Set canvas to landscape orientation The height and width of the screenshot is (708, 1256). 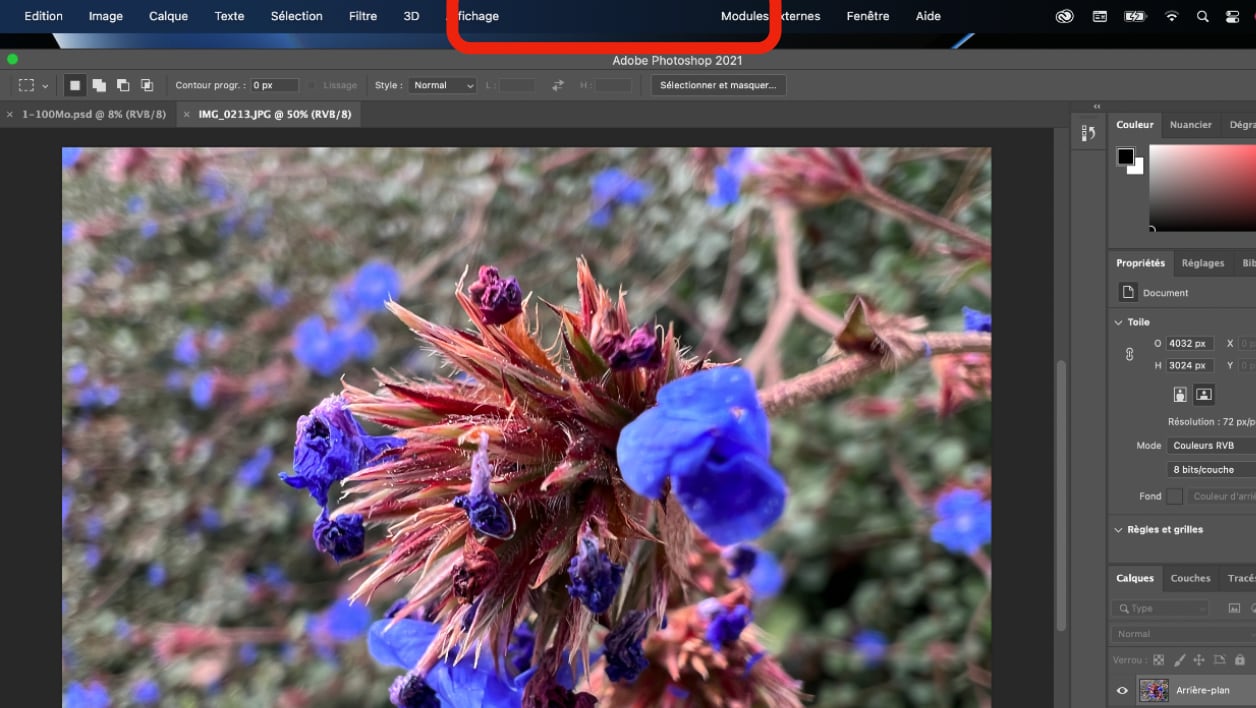coord(1204,394)
